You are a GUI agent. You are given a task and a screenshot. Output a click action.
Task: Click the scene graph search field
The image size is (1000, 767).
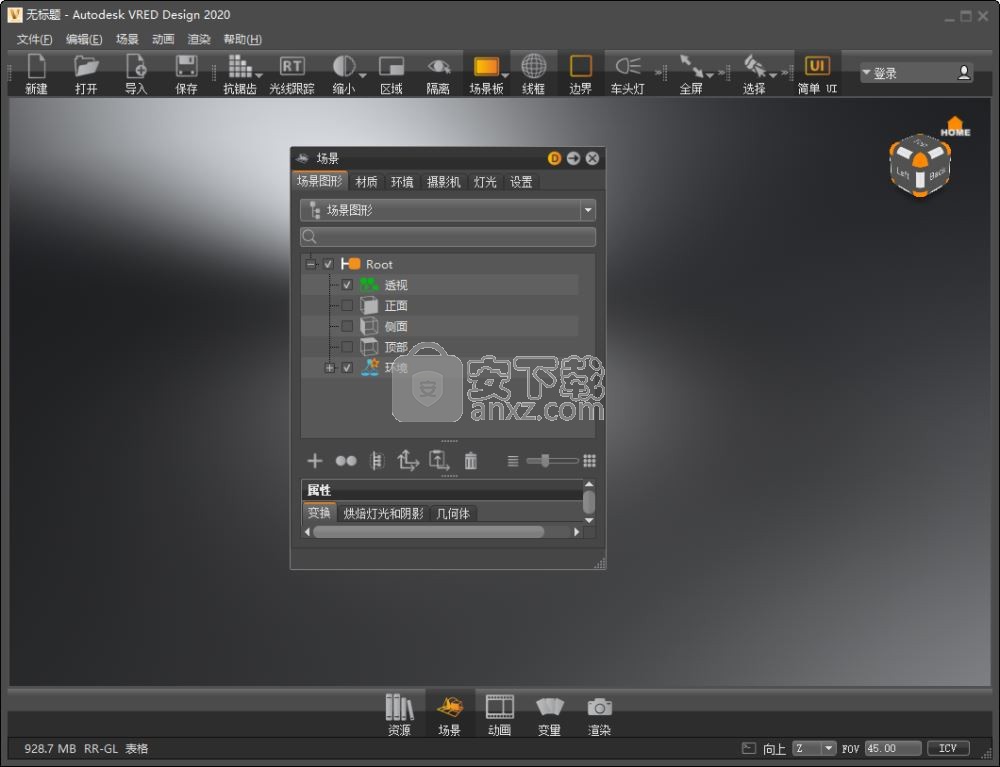(x=448, y=237)
